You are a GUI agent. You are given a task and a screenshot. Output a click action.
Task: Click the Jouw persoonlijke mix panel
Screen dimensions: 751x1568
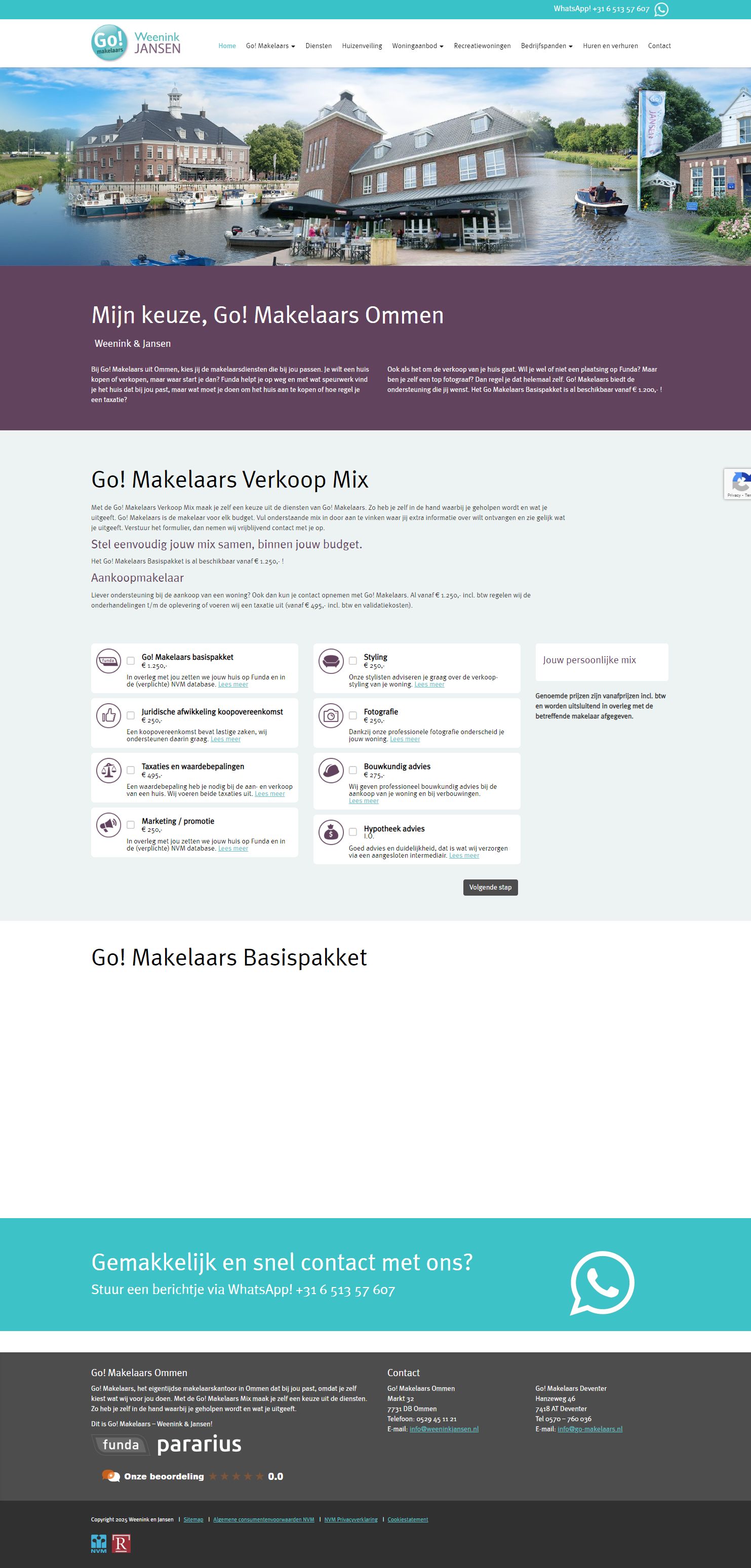(602, 662)
